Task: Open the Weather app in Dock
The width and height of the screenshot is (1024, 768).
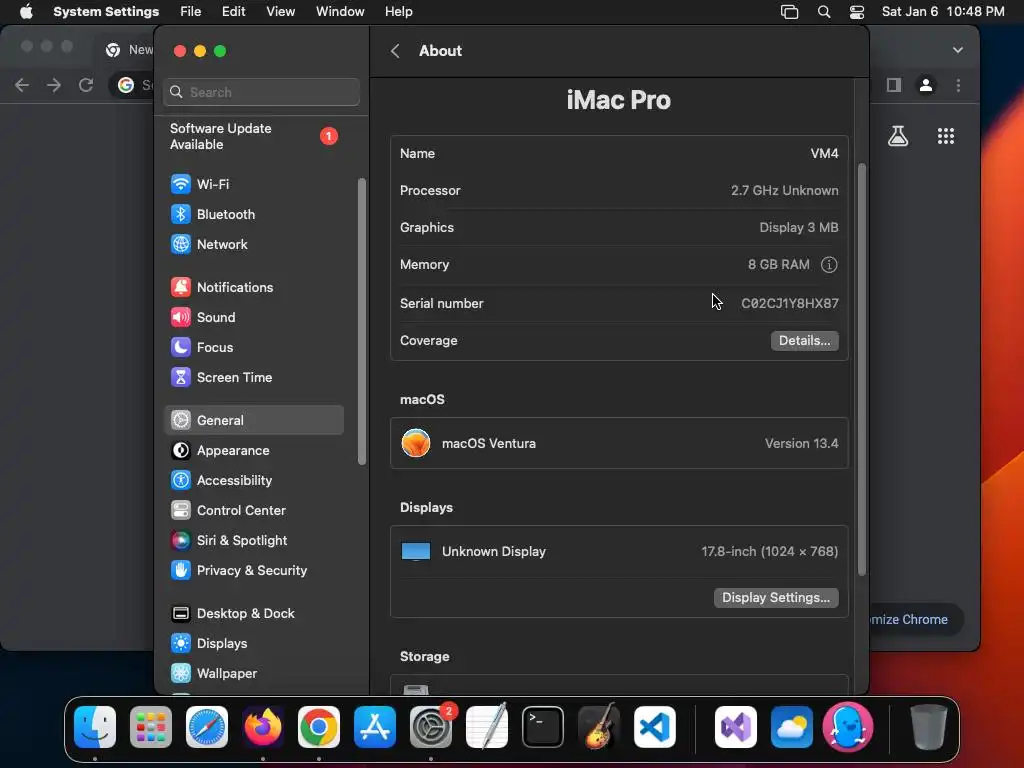Action: (792, 727)
